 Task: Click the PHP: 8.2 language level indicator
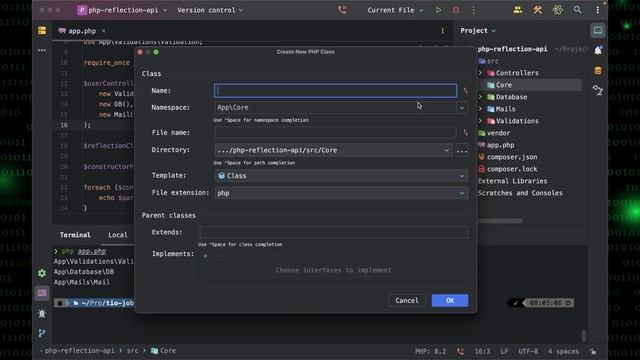pyautogui.click(x=430, y=351)
